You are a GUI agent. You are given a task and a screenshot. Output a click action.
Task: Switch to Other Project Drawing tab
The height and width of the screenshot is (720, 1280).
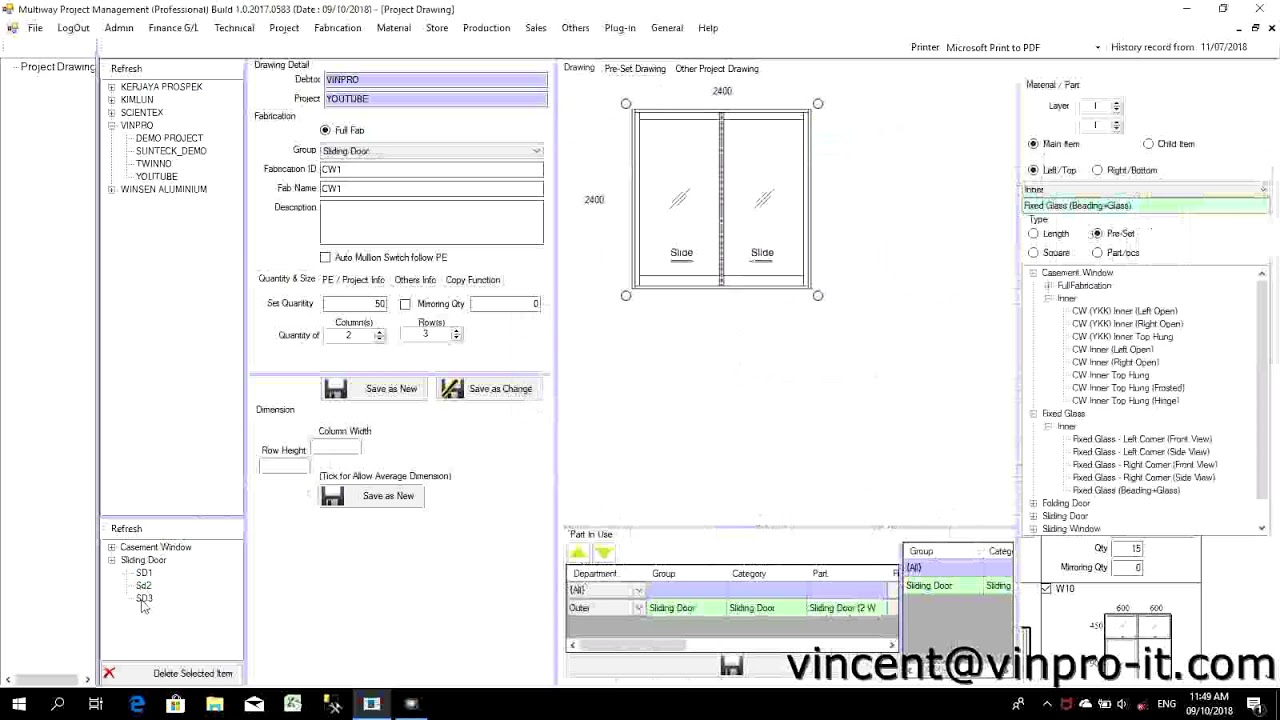(716, 69)
